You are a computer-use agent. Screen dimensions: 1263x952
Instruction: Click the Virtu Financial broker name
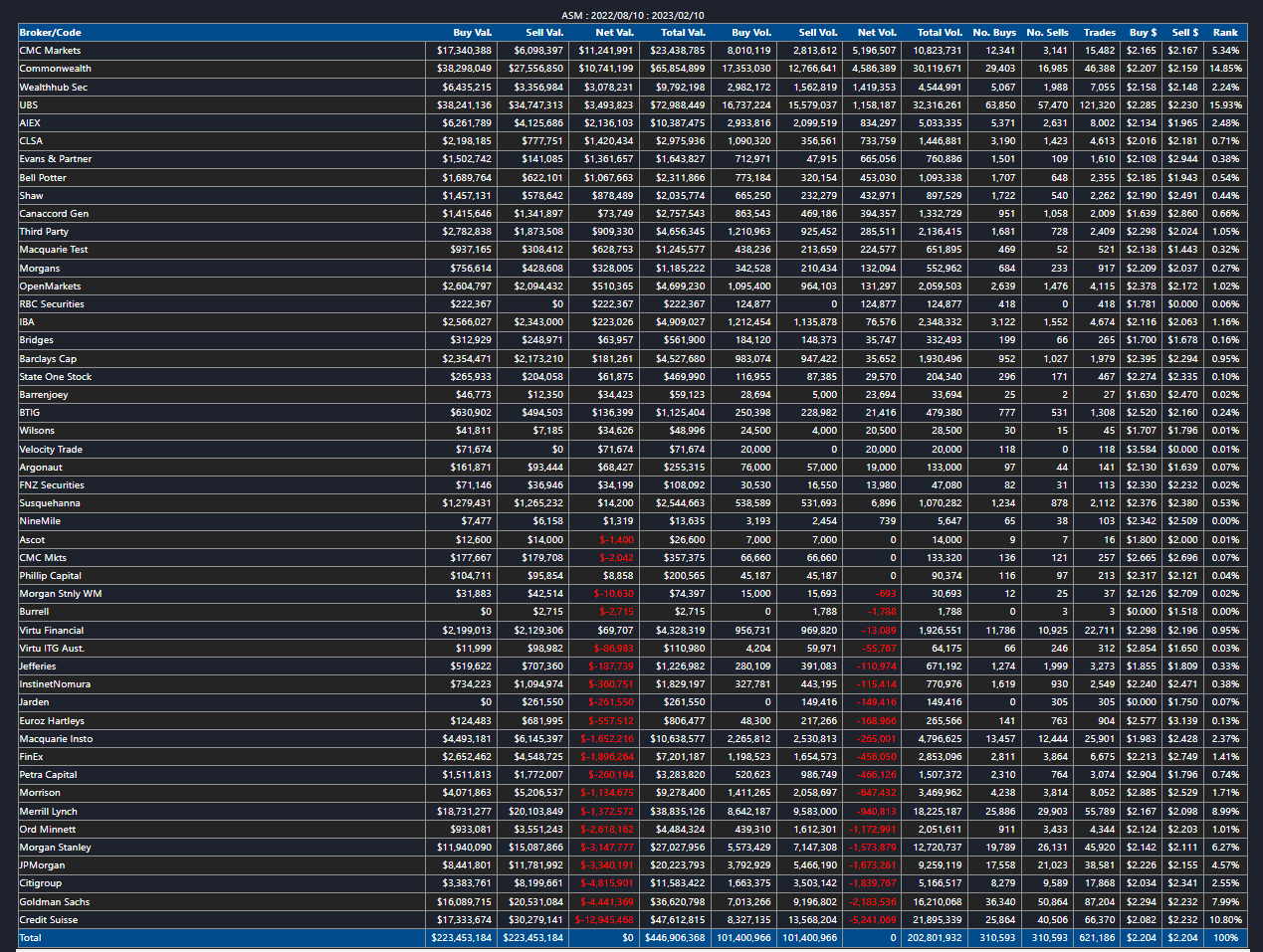coord(52,631)
